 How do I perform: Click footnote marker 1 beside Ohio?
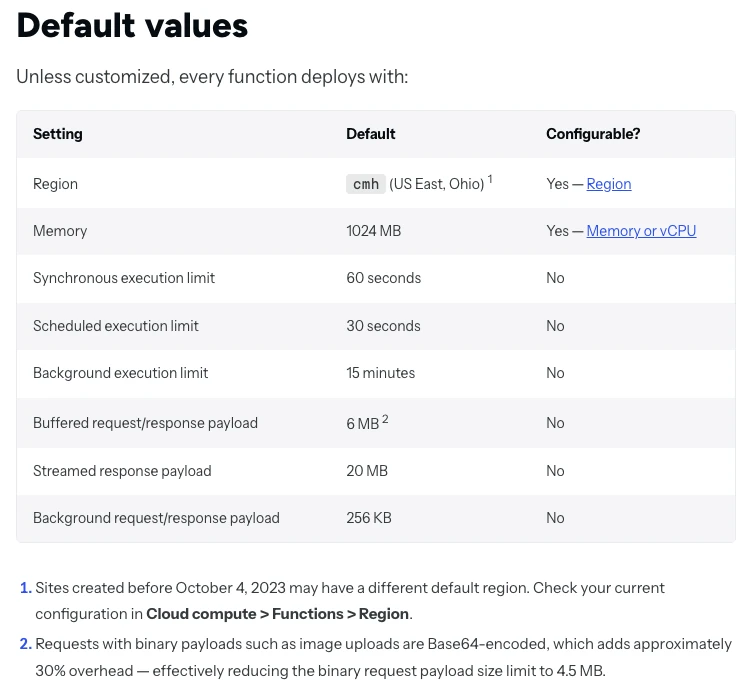(490, 179)
